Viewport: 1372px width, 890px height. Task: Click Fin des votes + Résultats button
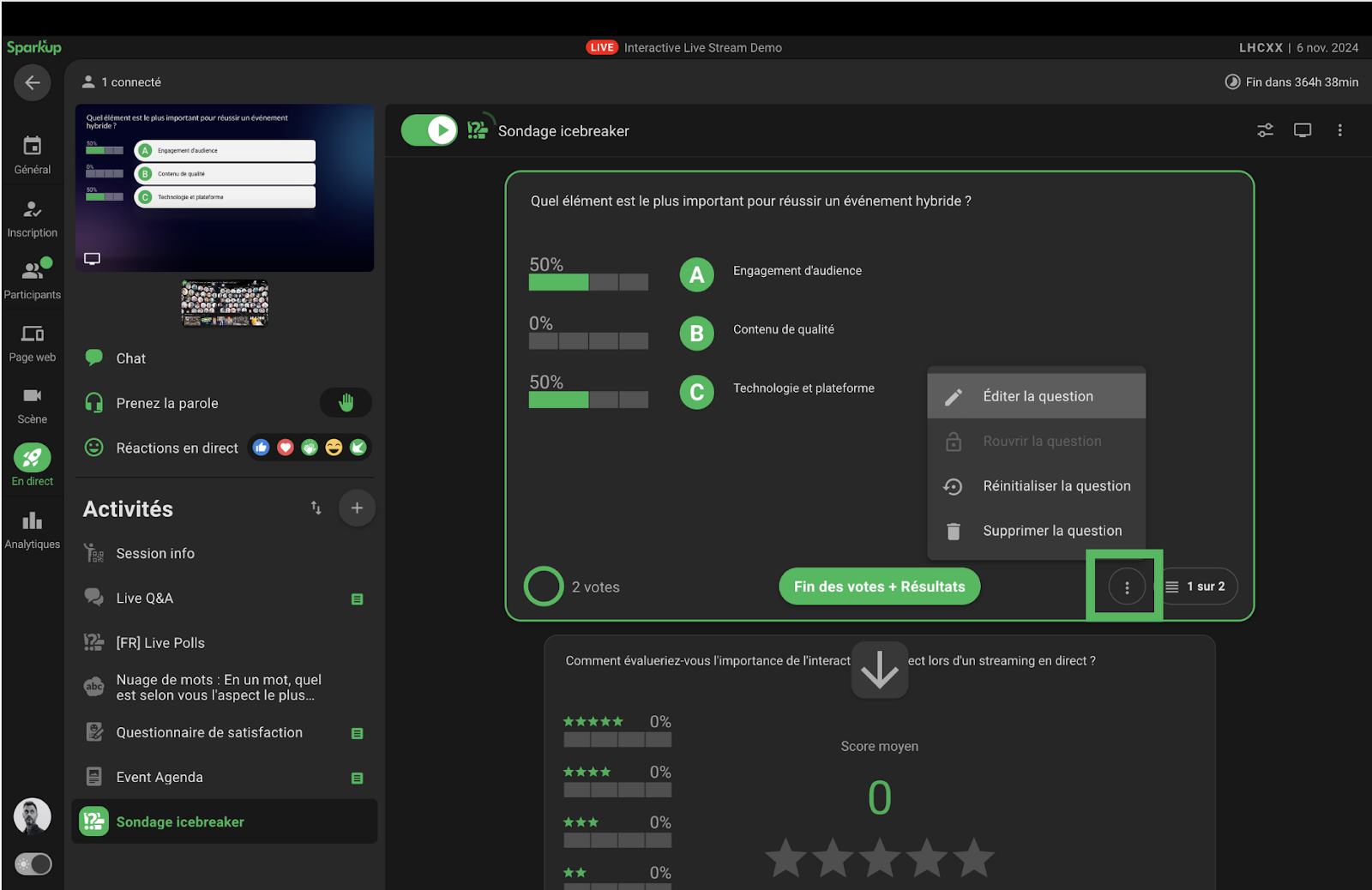[879, 587]
